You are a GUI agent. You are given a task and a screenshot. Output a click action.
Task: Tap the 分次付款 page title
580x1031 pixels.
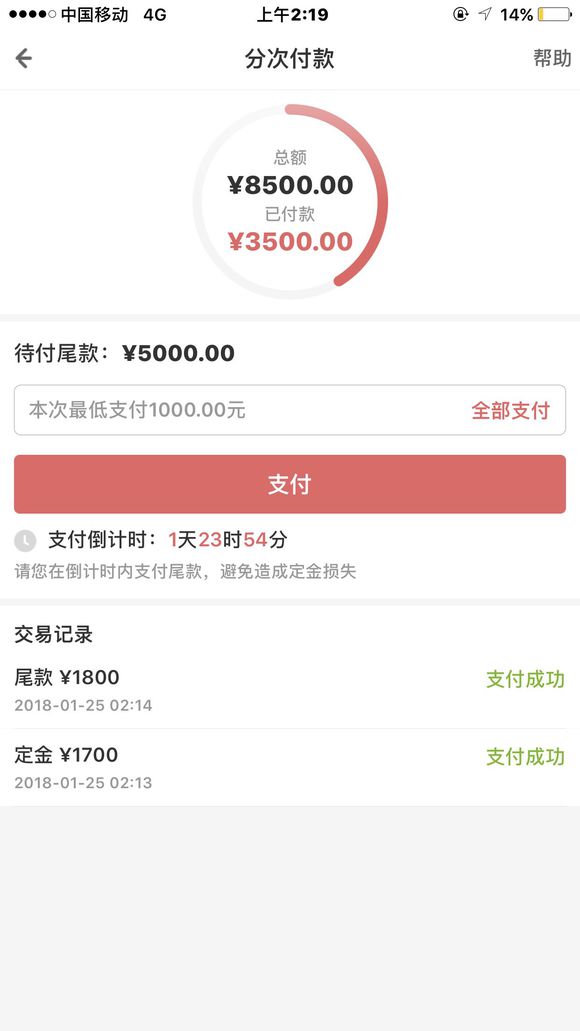(290, 59)
